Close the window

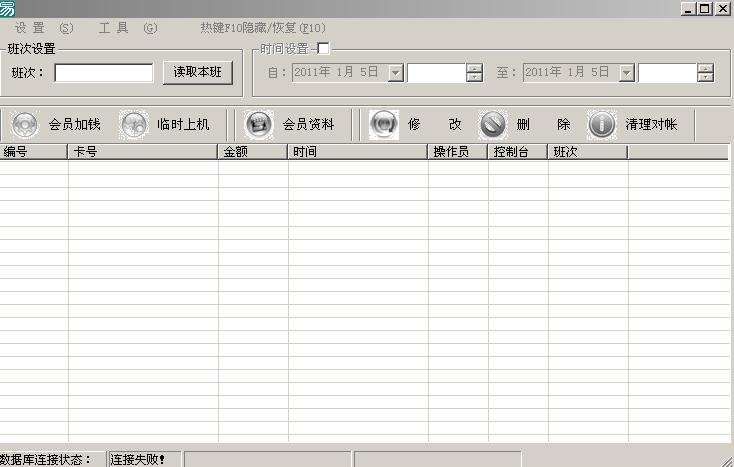click(x=722, y=8)
